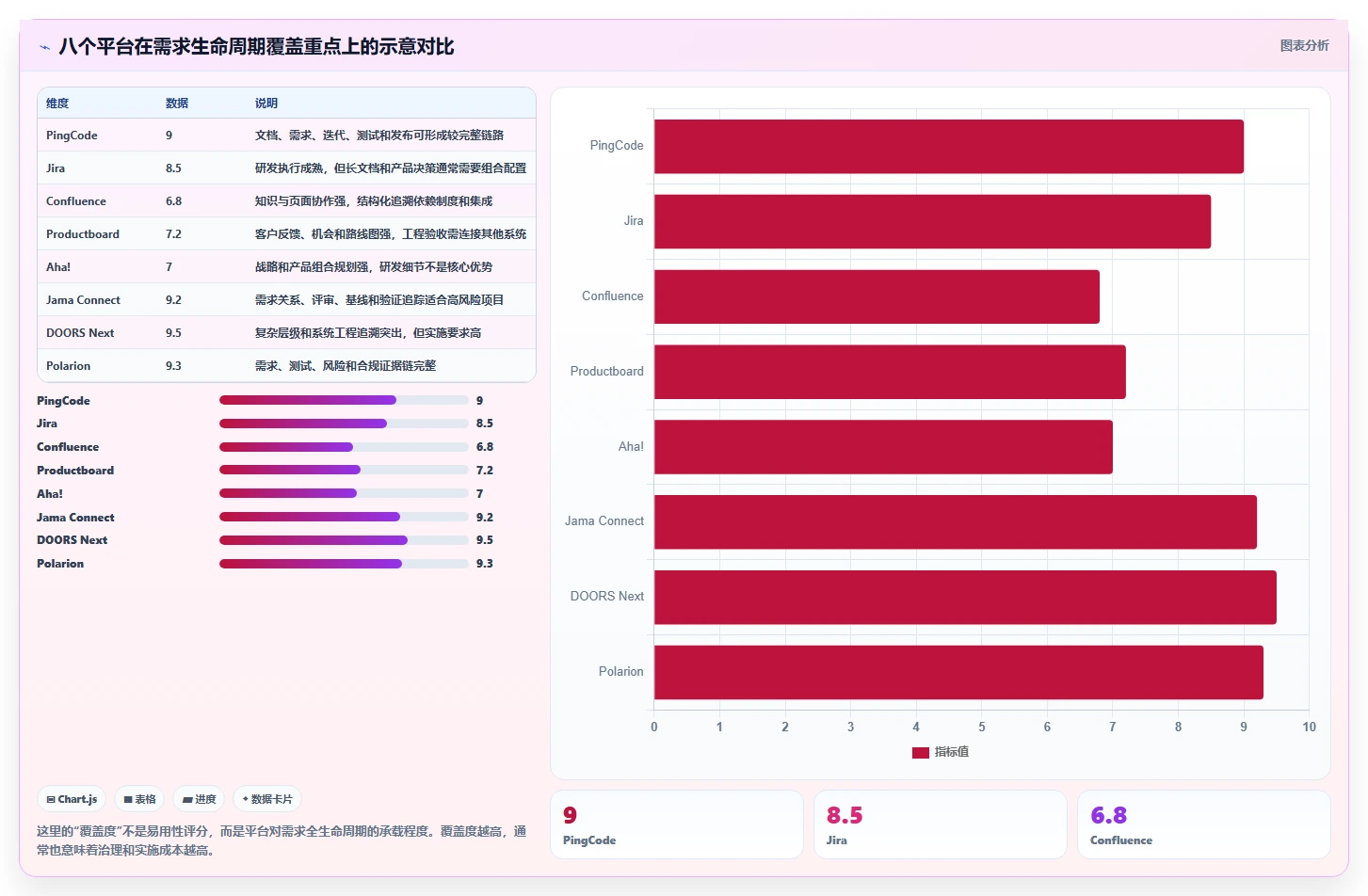Click the description starting 知识与页面协作强

(x=374, y=201)
